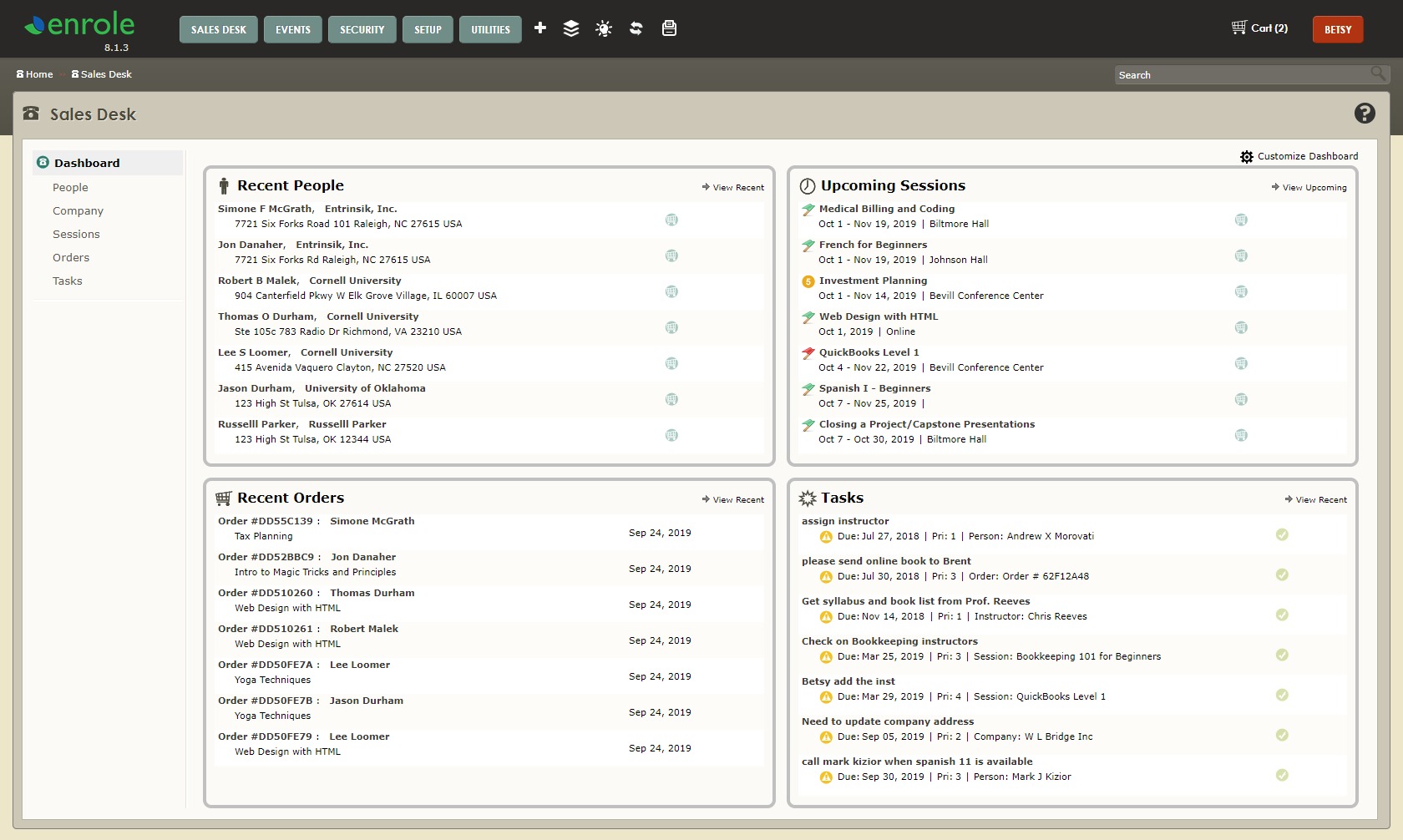Check off 'Betsy add the inst' task
The image size is (1403, 840).
click(1282, 695)
